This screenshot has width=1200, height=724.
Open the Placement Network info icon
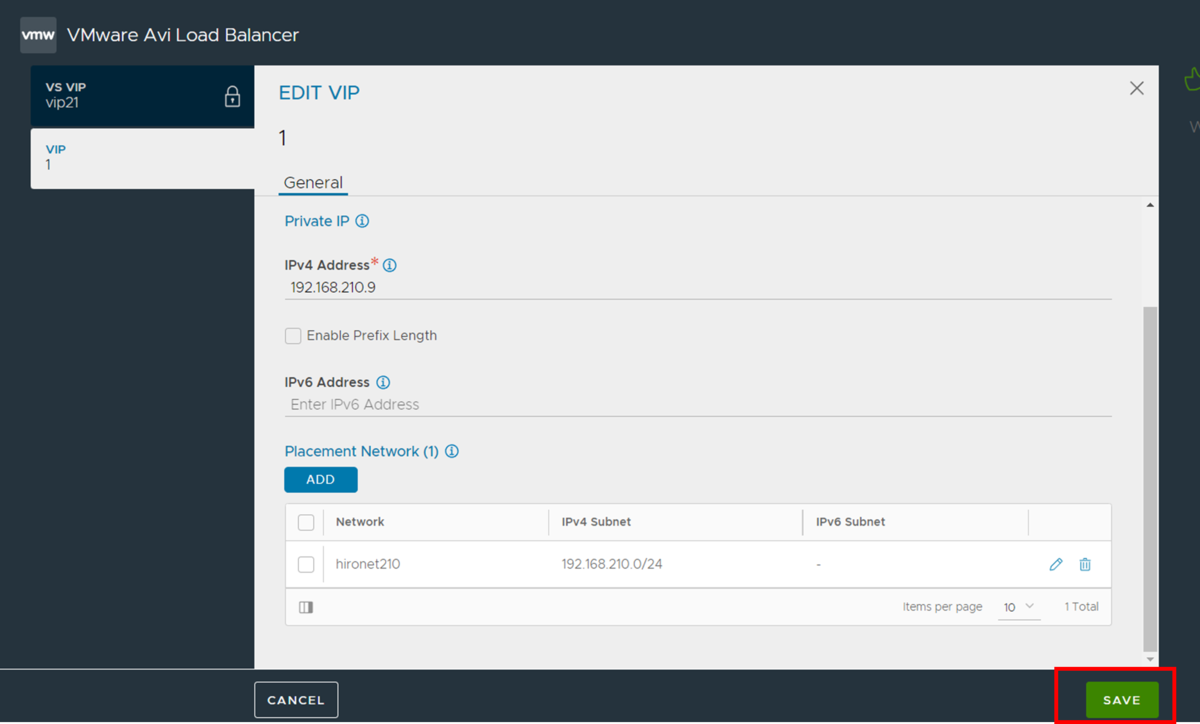[452, 452]
